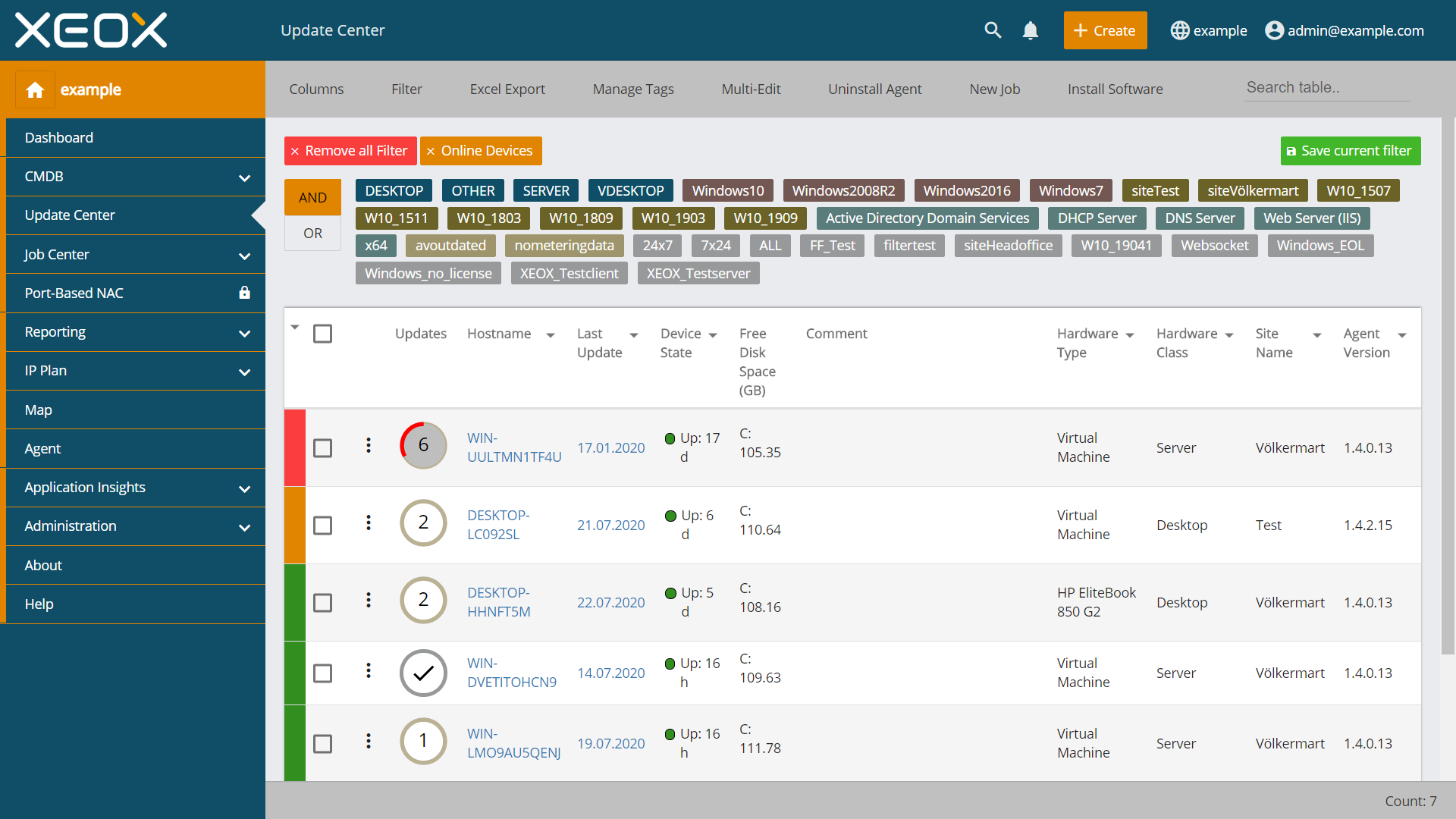
Task: Open the admin user account icon
Action: click(1275, 30)
